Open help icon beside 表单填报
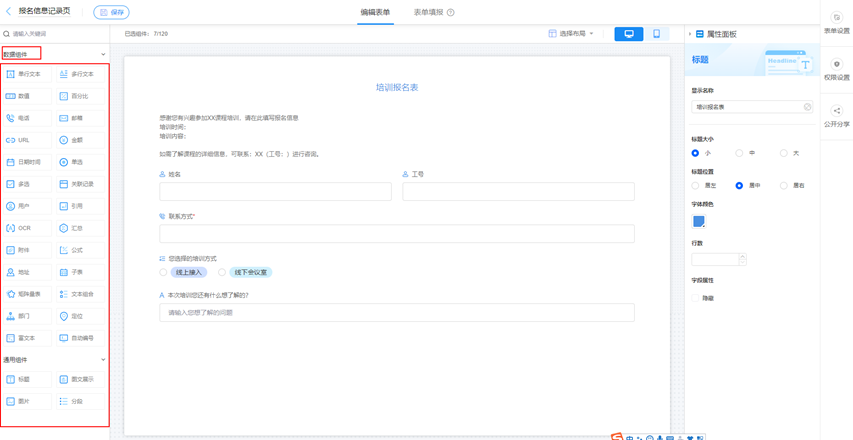 (450, 13)
